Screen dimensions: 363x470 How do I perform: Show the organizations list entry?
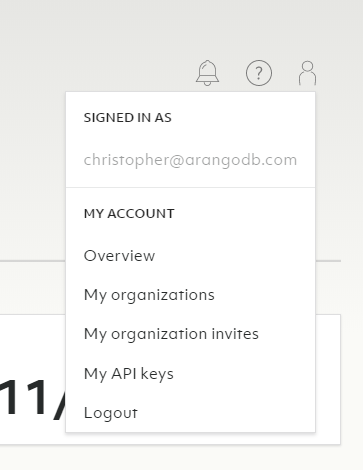coord(190,295)
